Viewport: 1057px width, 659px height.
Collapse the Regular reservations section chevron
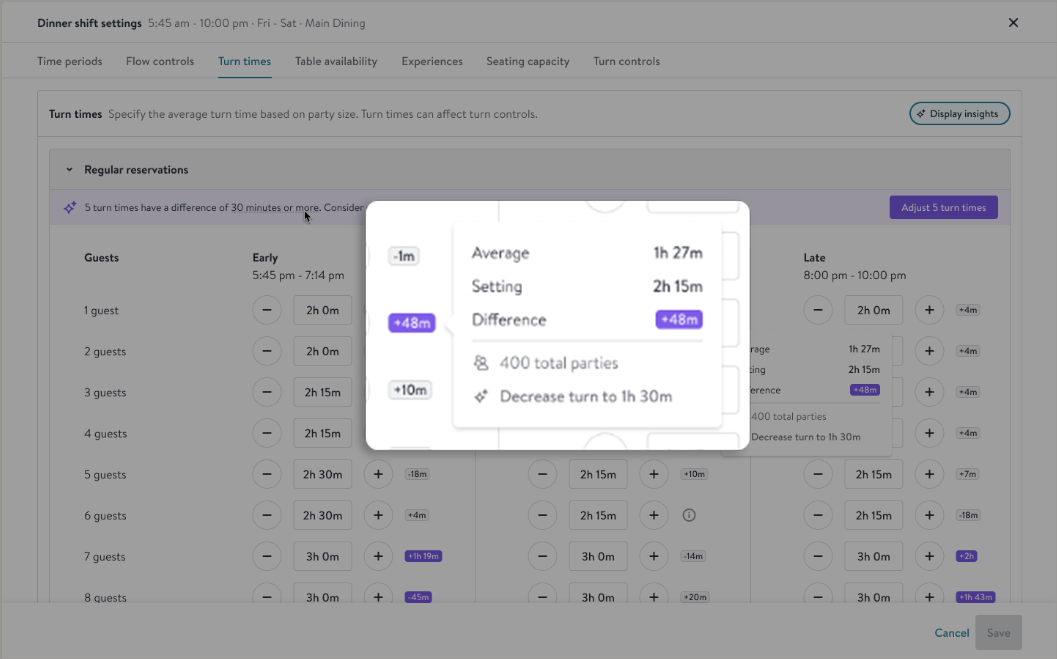69,170
